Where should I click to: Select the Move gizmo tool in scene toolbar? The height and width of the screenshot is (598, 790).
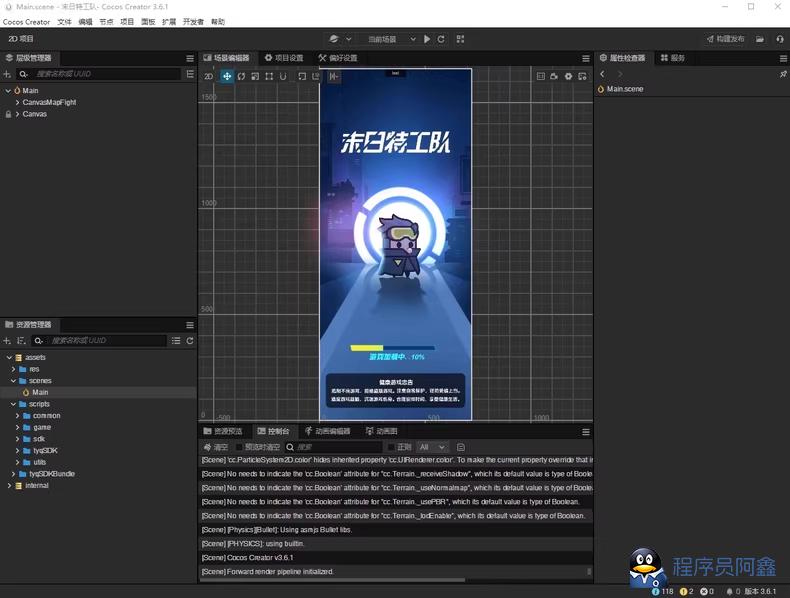[227, 76]
